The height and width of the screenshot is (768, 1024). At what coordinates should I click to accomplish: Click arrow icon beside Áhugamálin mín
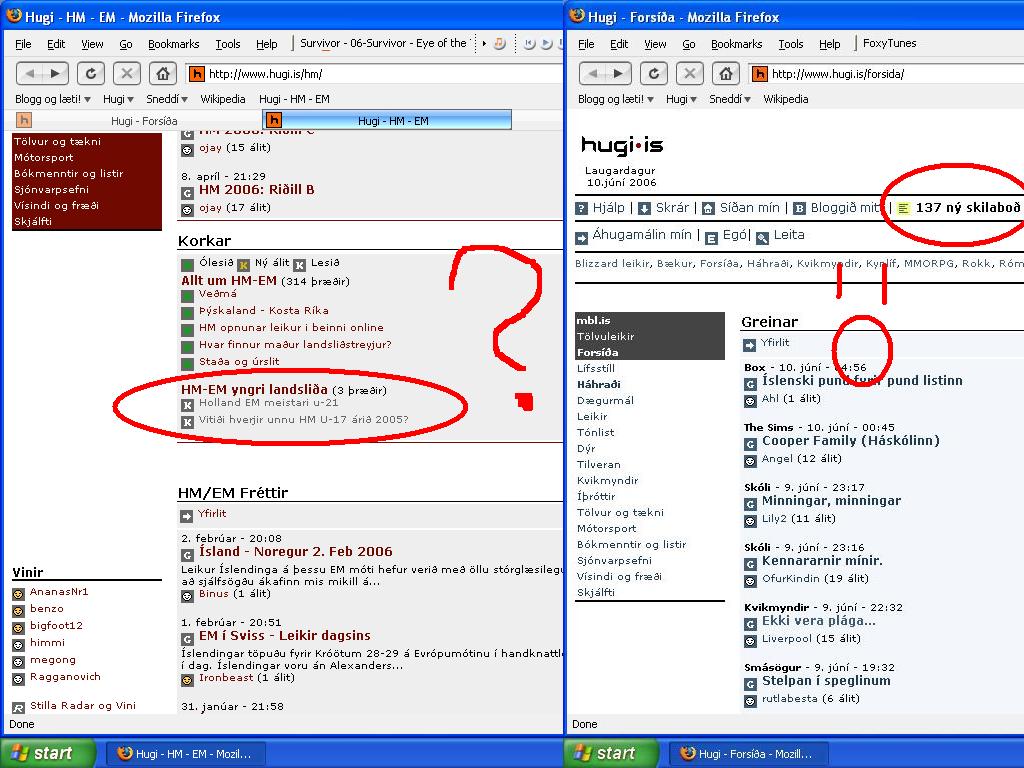[x=581, y=238]
